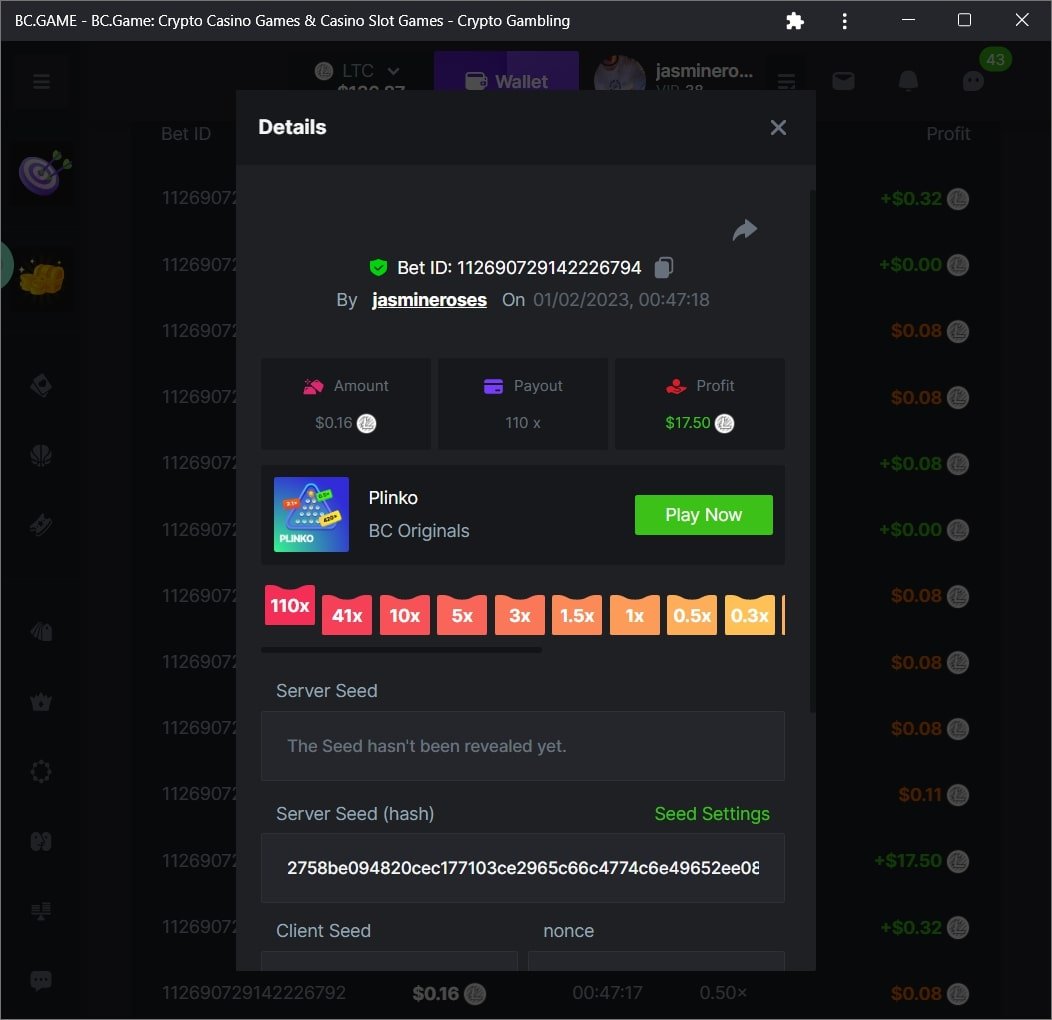
Task: Open the notifications bell icon
Action: [908, 81]
